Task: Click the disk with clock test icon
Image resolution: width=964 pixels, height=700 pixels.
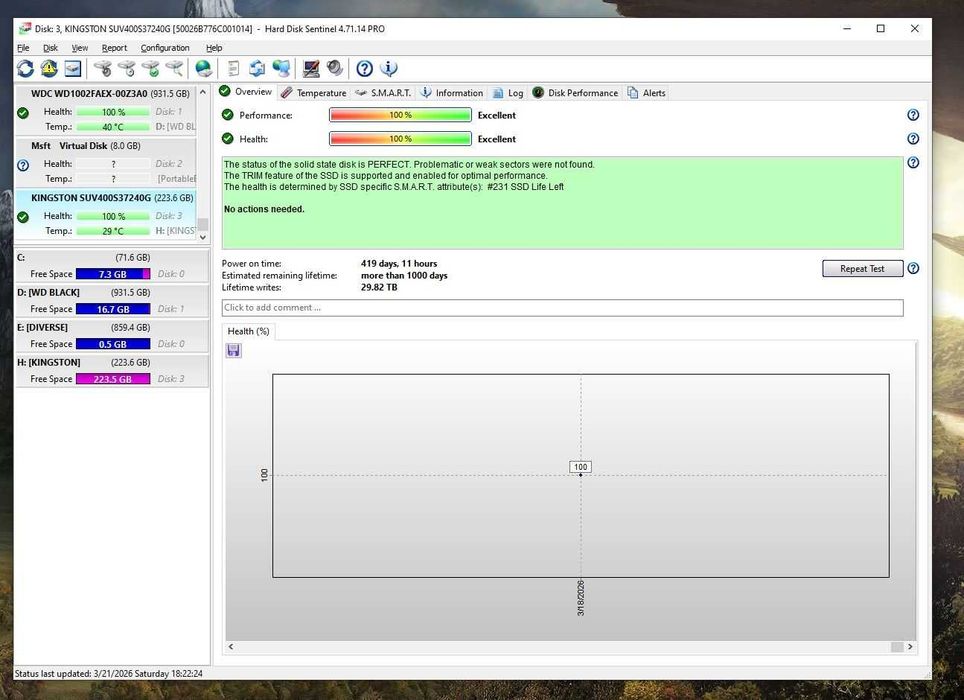Action: click(127, 68)
